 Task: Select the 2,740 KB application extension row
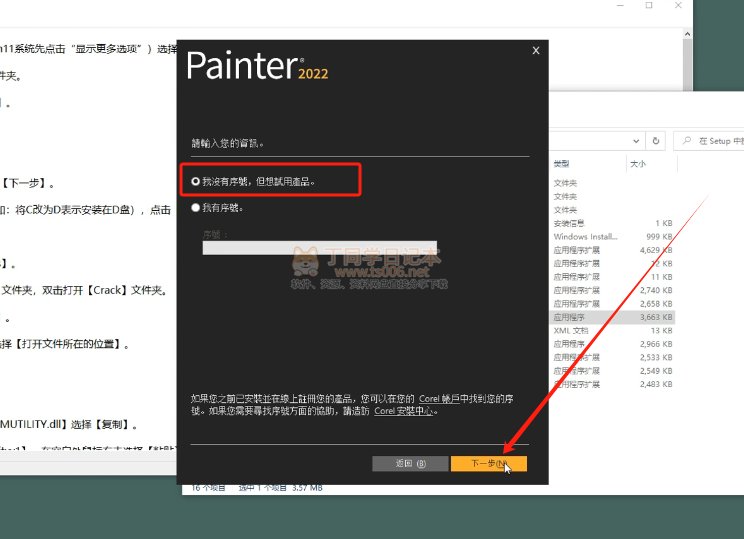613,290
